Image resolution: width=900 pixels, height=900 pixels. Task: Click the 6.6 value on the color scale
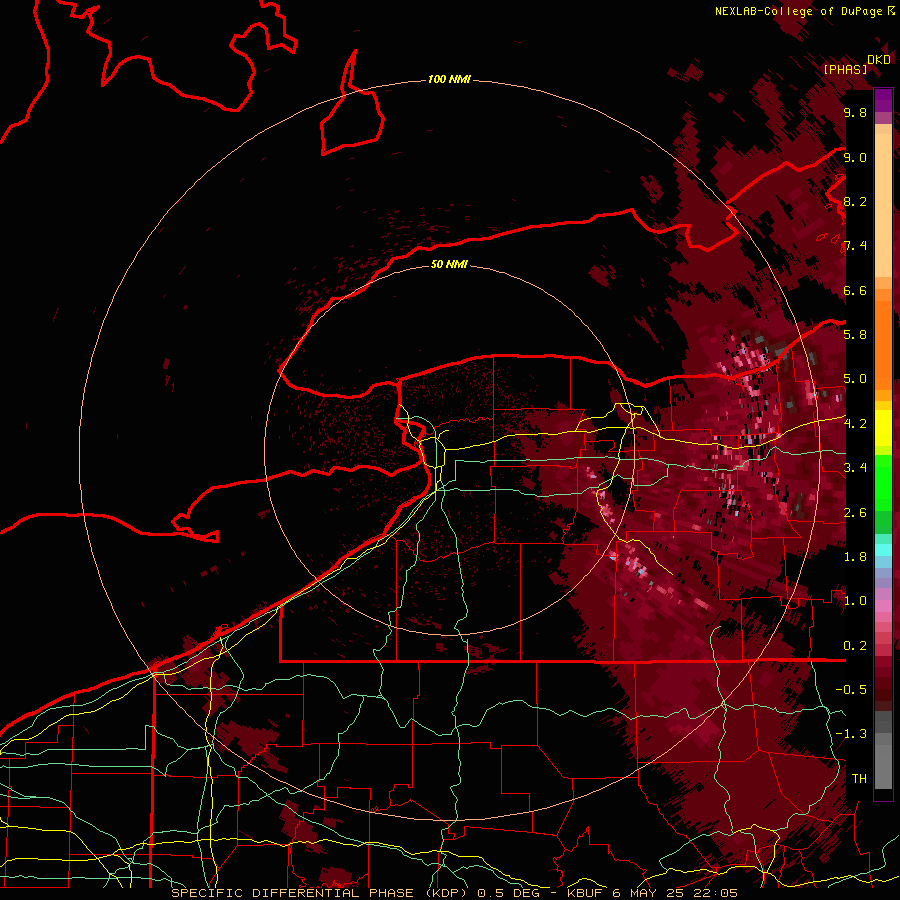point(855,290)
